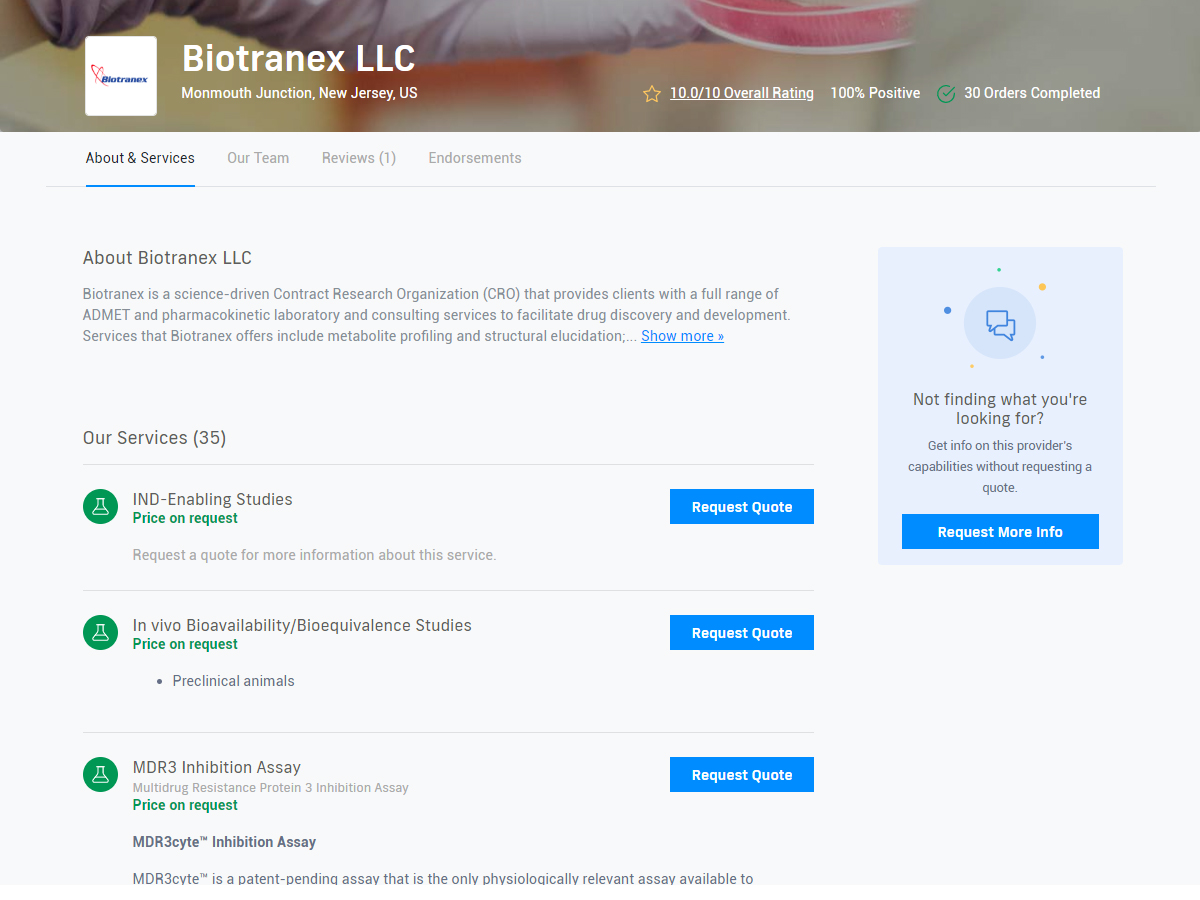The height and width of the screenshot is (900, 1200).
Task: Click the orders completed checkmark icon
Action: 946,94
